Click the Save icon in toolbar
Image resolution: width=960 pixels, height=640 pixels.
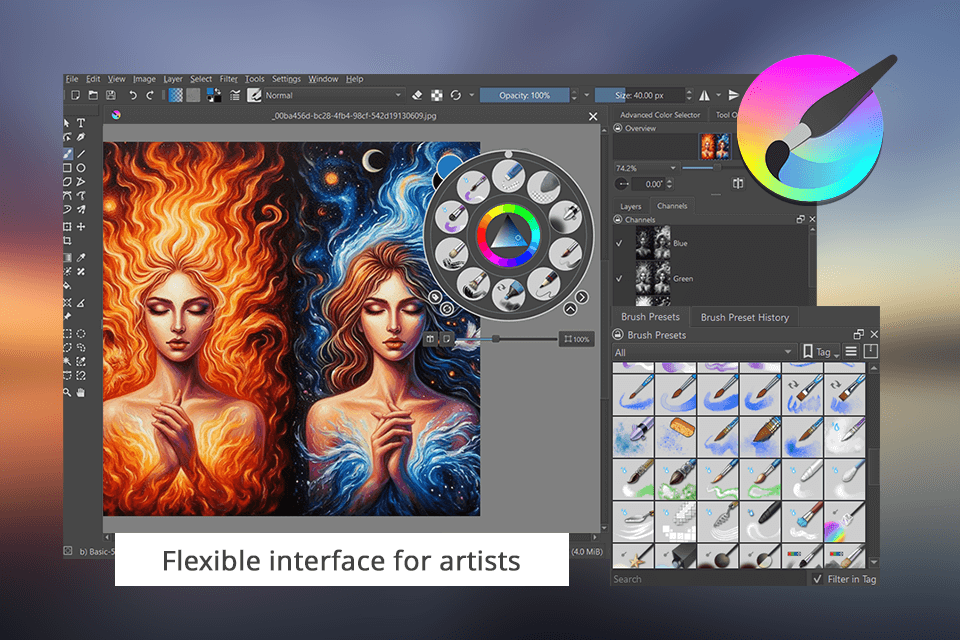click(111, 95)
